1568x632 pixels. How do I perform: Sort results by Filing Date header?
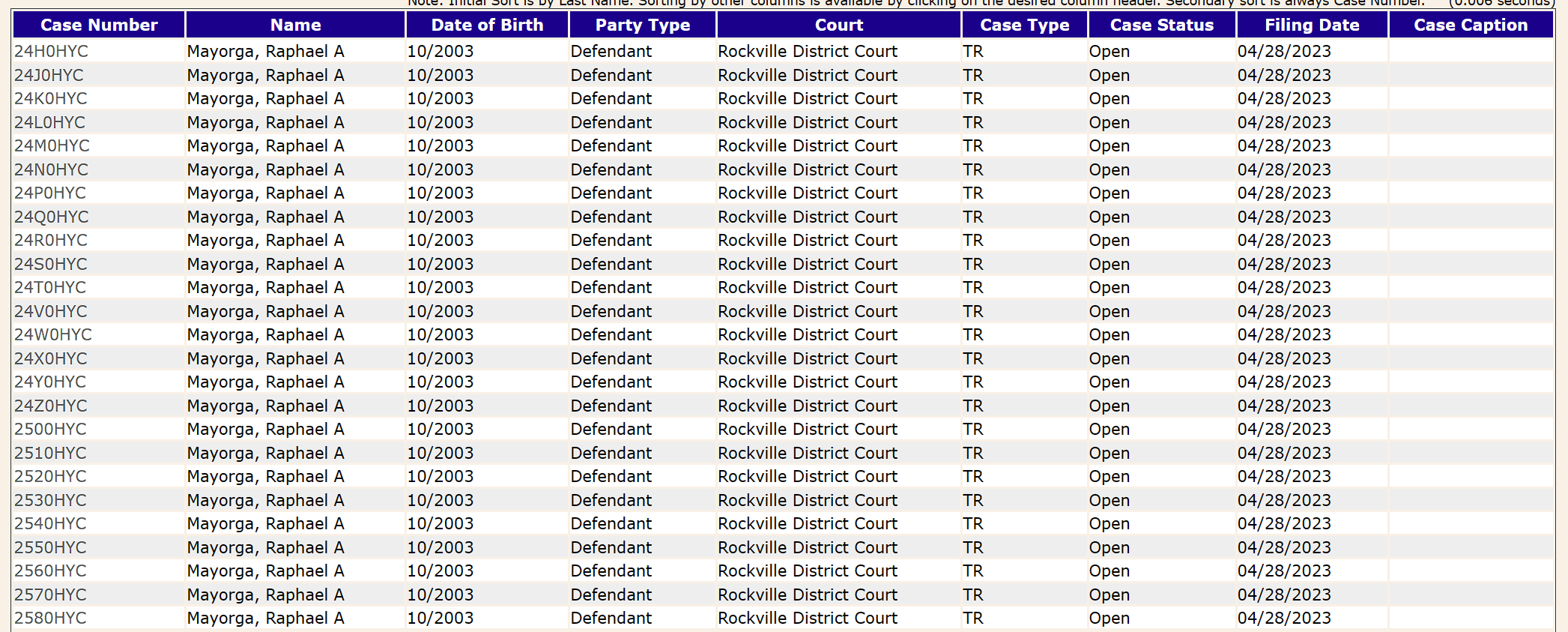click(1312, 25)
